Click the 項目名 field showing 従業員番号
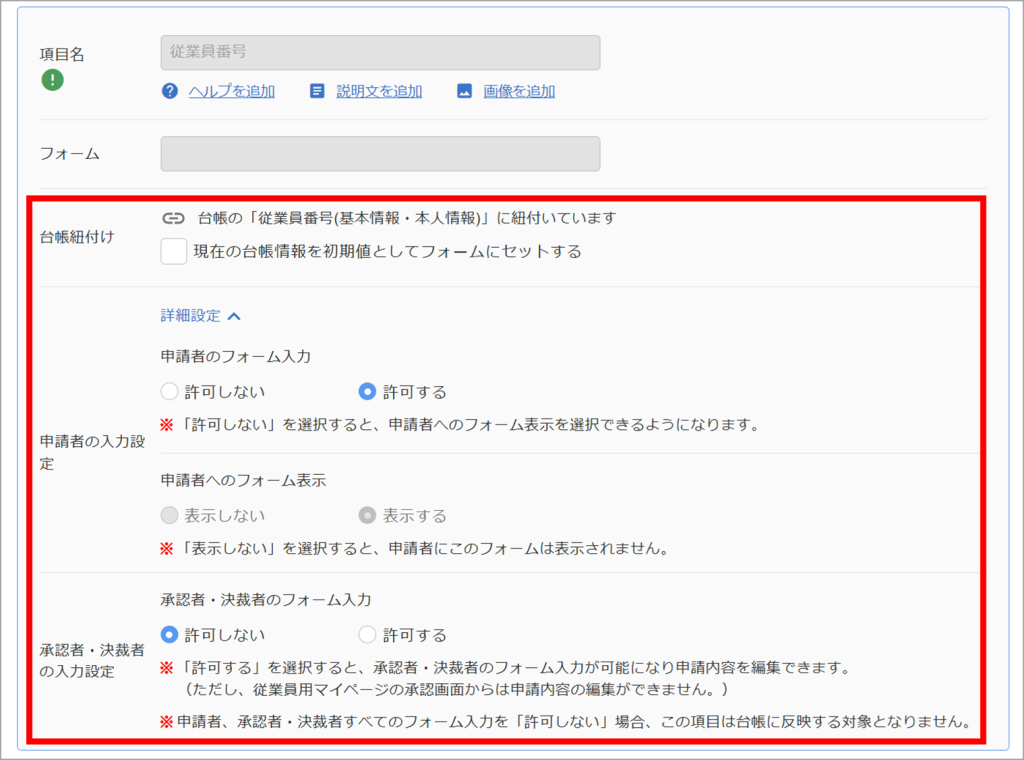This screenshot has width=1024, height=760. coord(380,52)
